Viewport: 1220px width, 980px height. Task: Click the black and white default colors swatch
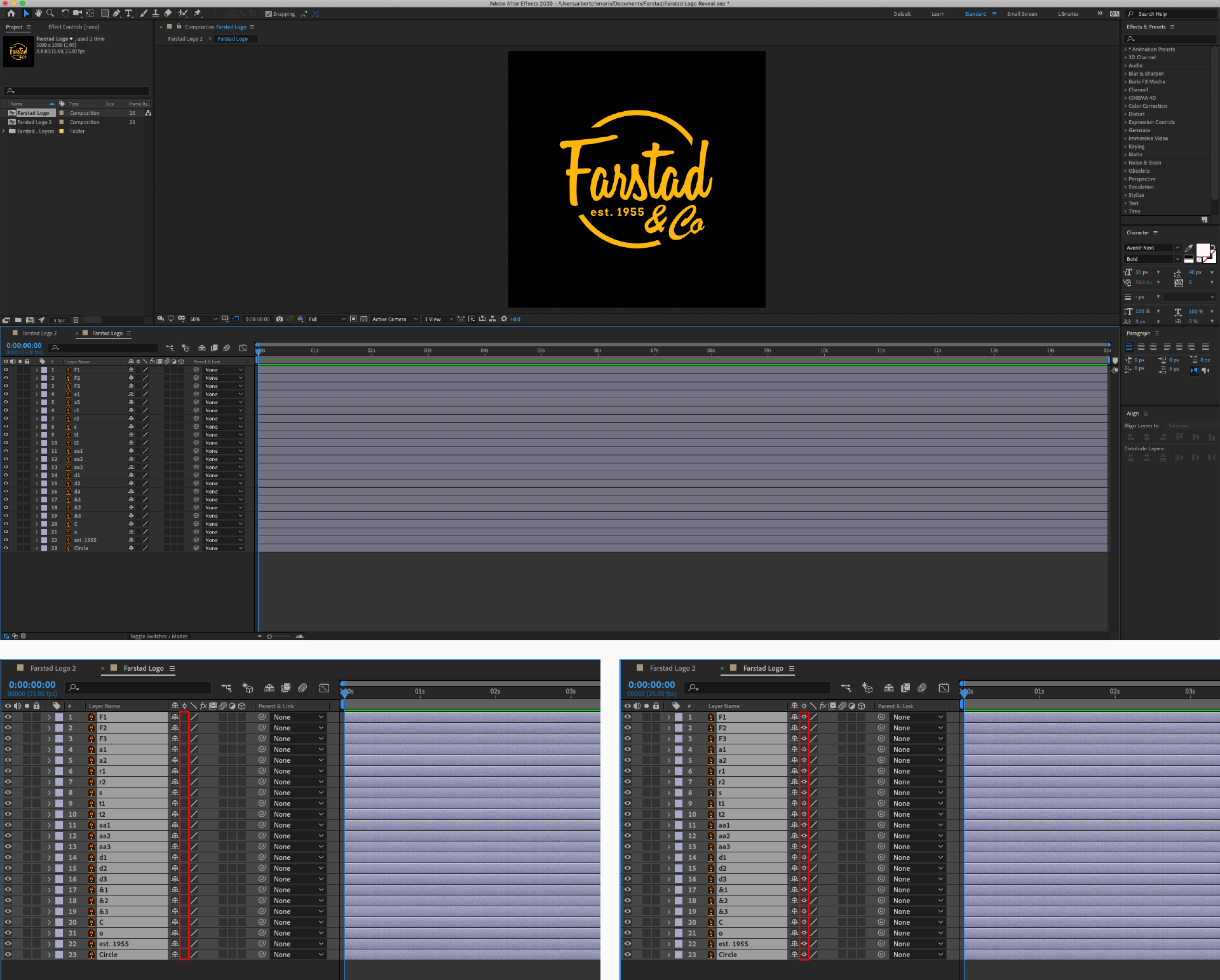tap(1189, 259)
